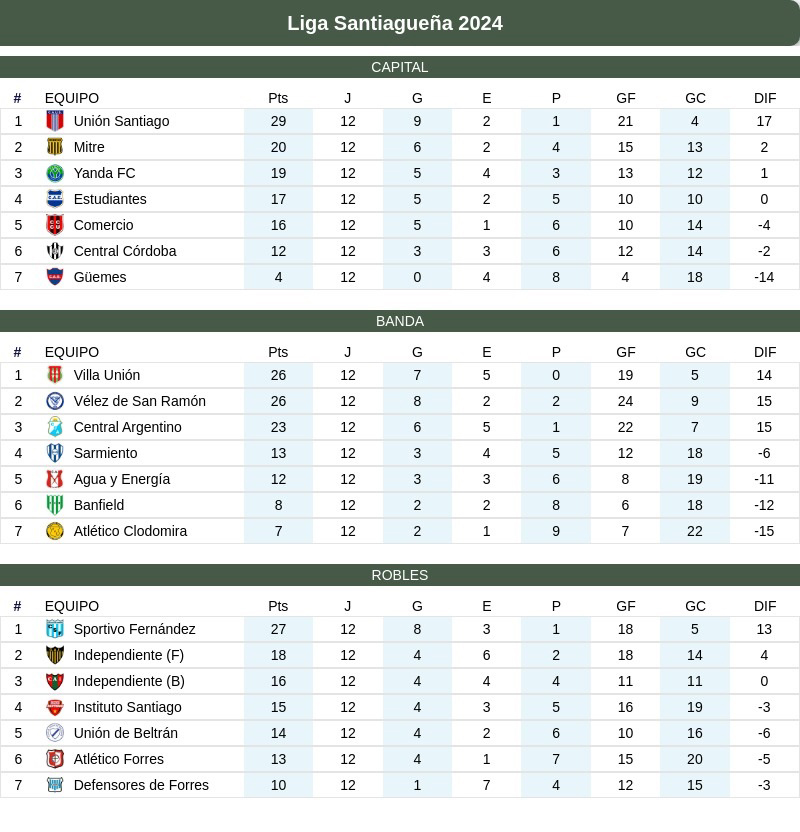The width and height of the screenshot is (800, 832).
Task: Click the Unión Santiago team crest
Action: (55, 121)
